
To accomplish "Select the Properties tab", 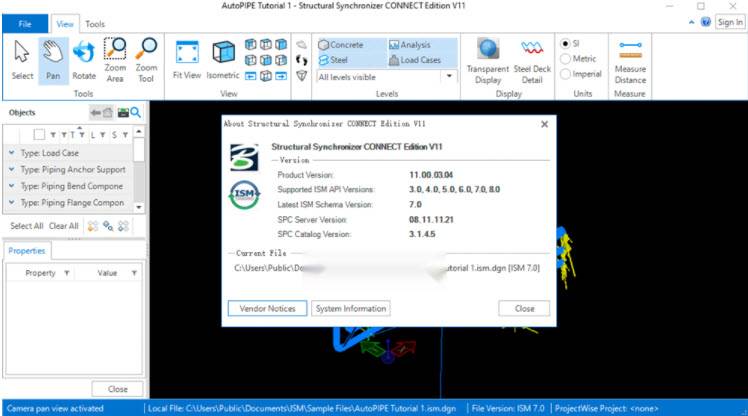I will coord(27,250).
